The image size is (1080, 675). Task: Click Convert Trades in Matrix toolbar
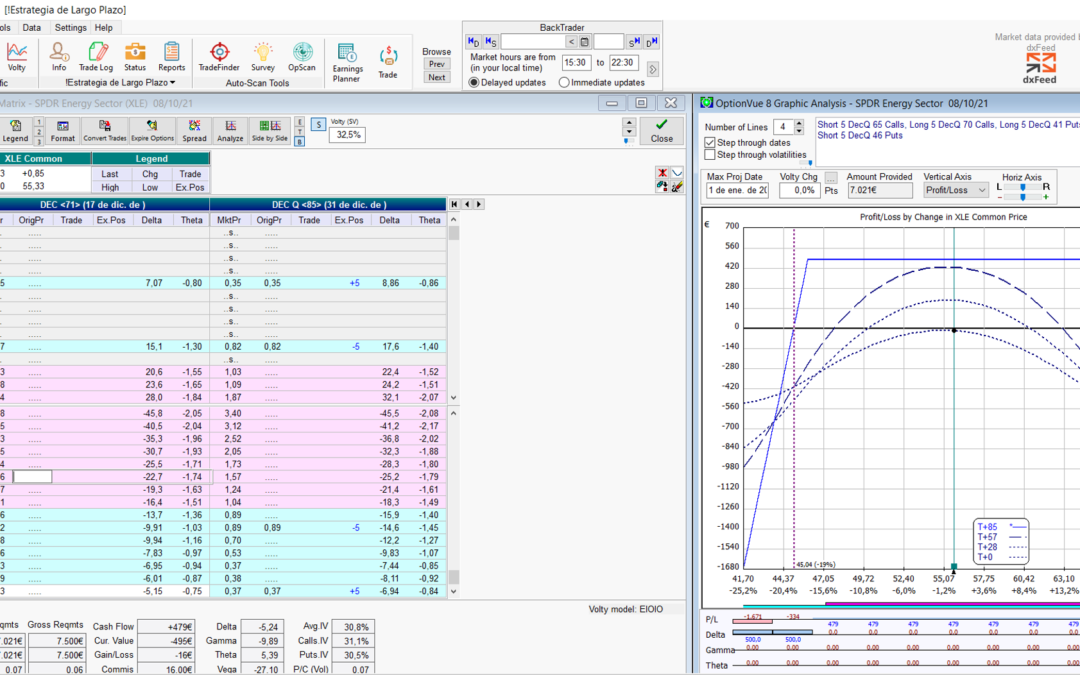pyautogui.click(x=105, y=131)
